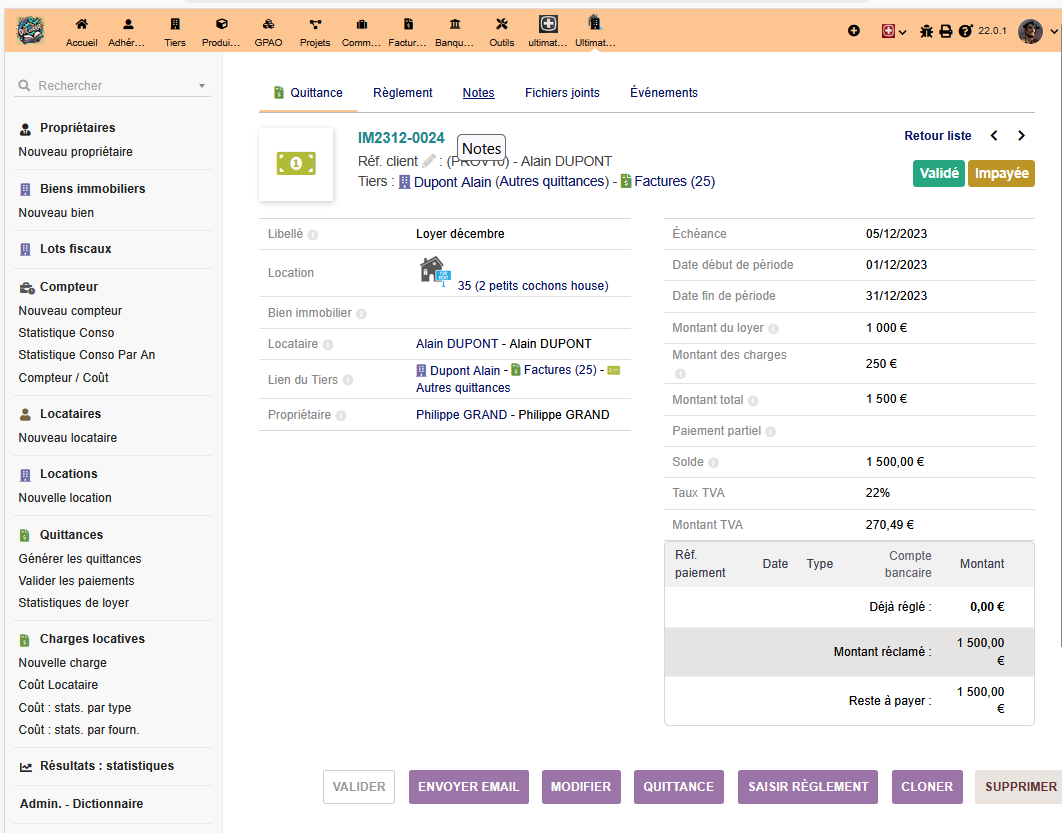Click Générer les quittances
Viewport: 1062px width, 833px height.
(x=80, y=559)
